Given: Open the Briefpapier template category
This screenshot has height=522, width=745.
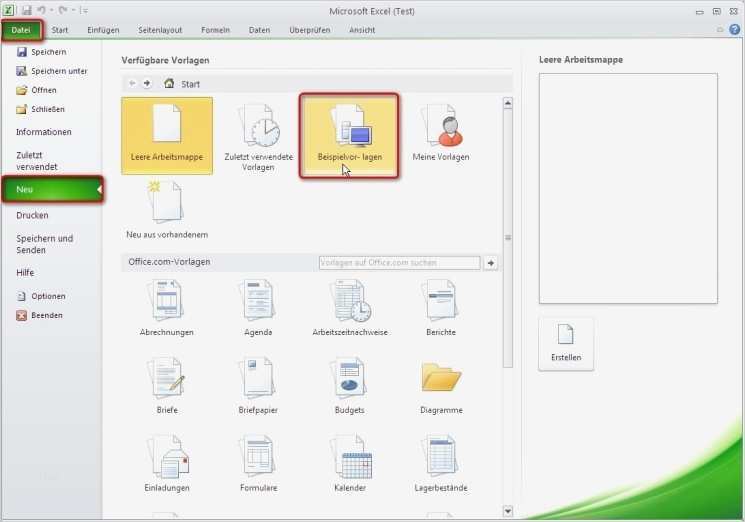Looking at the screenshot, I should [258, 386].
